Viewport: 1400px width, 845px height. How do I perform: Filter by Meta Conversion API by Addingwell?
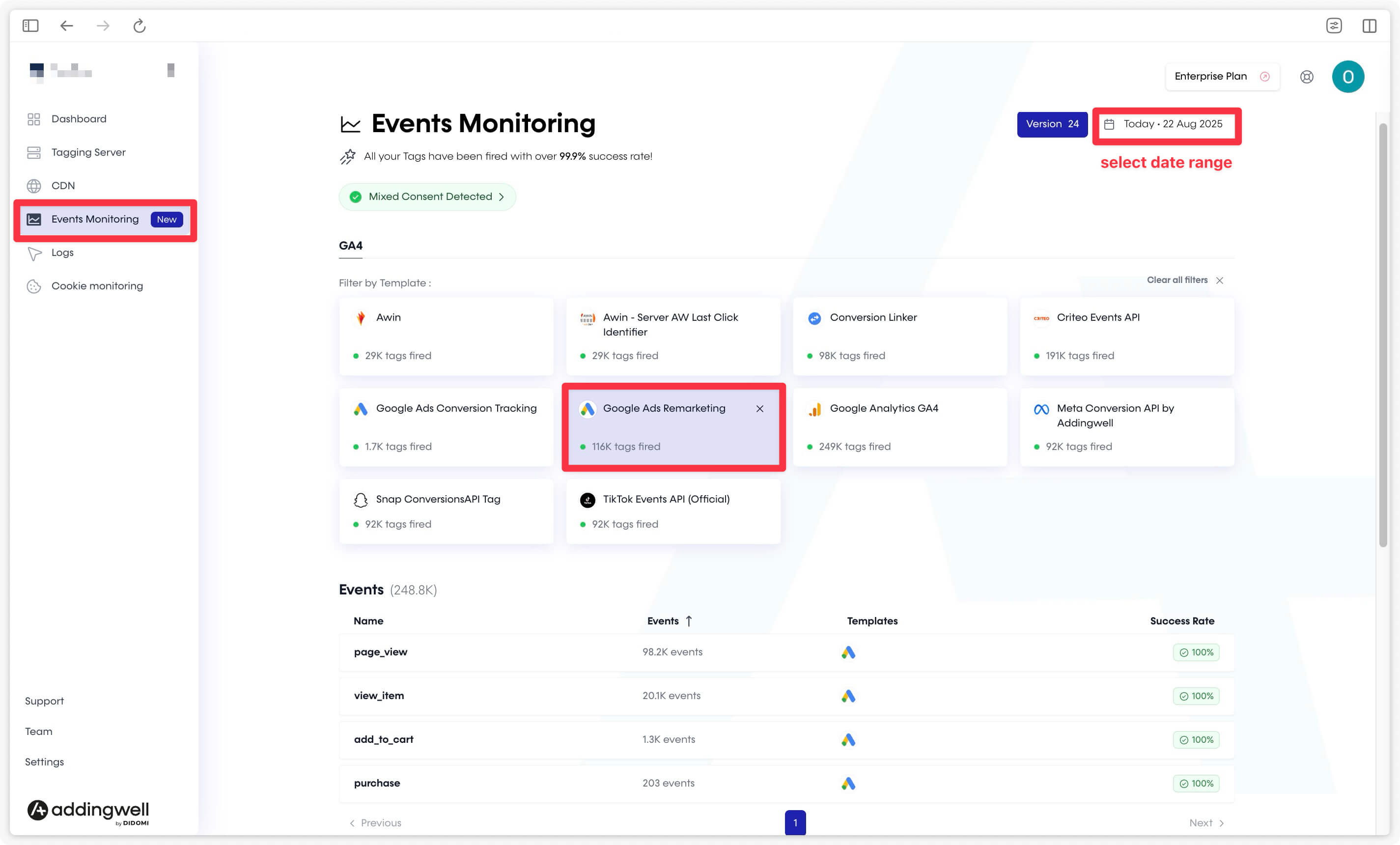[1127, 427]
